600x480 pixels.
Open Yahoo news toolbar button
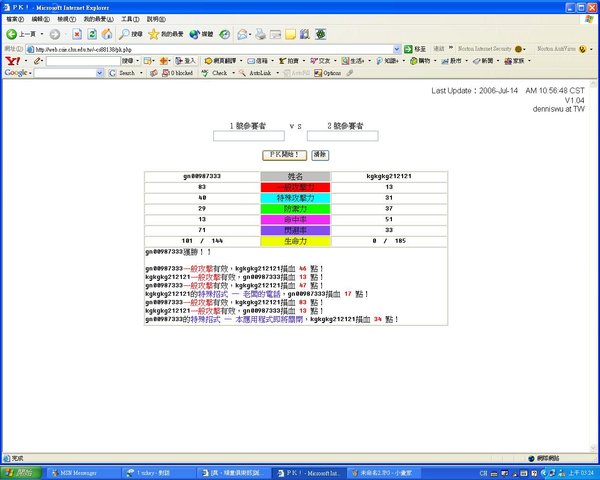click(x=483, y=61)
